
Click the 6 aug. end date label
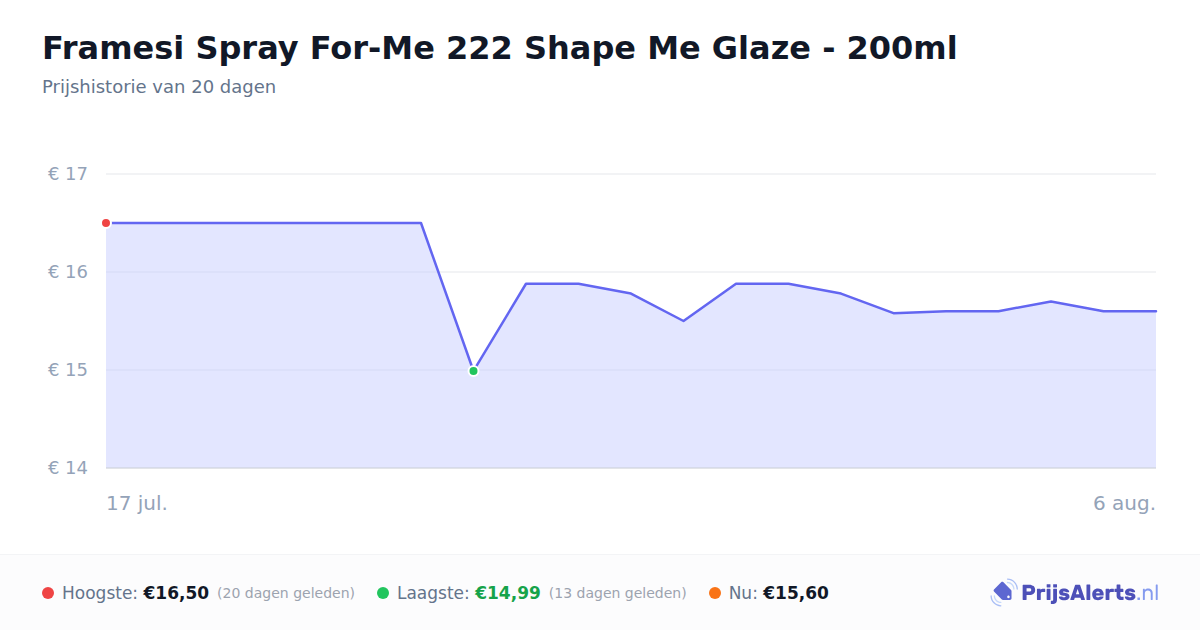[x=1124, y=503]
